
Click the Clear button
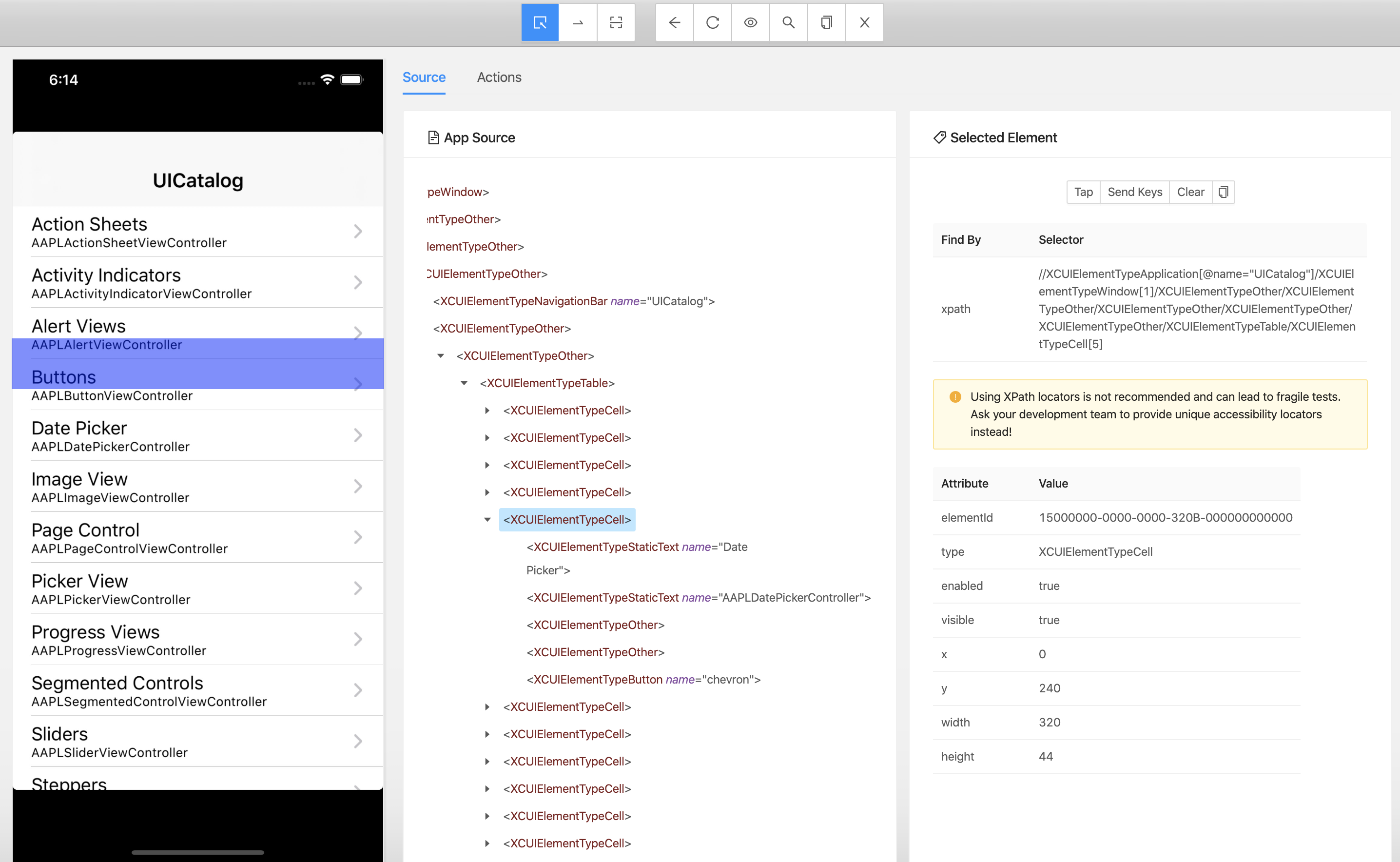coord(1190,192)
